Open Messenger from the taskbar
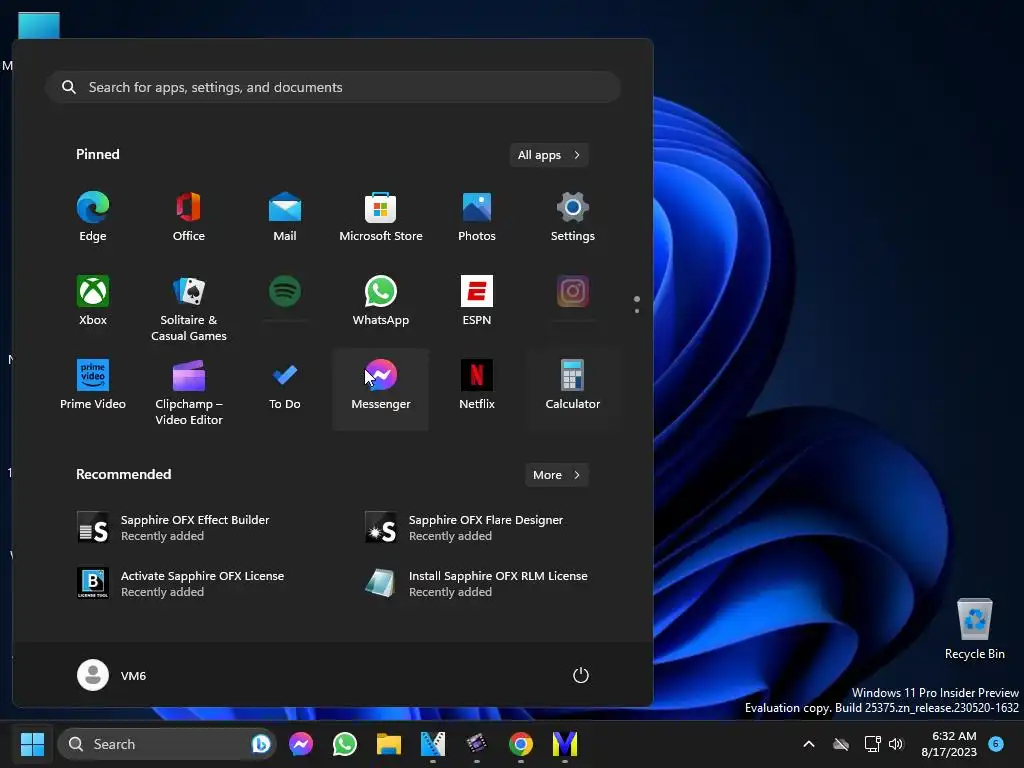The height and width of the screenshot is (768, 1024). 301,744
